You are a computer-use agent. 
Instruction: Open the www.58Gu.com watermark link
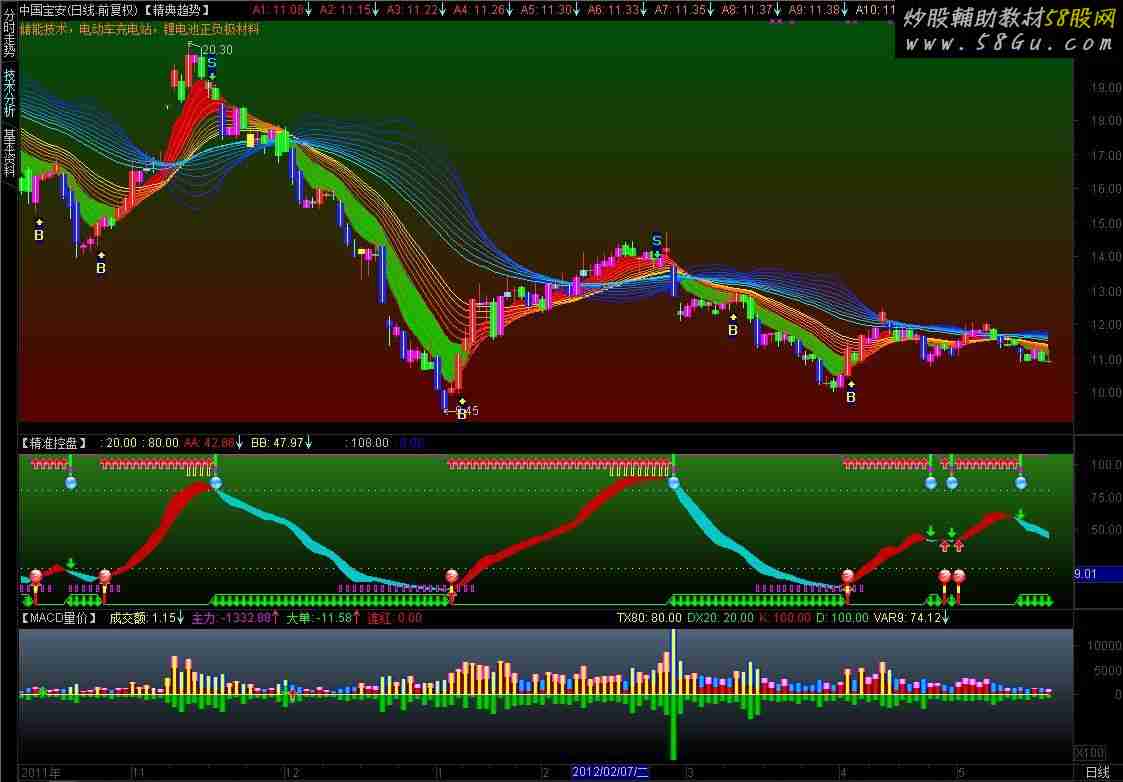click(x=1008, y=43)
